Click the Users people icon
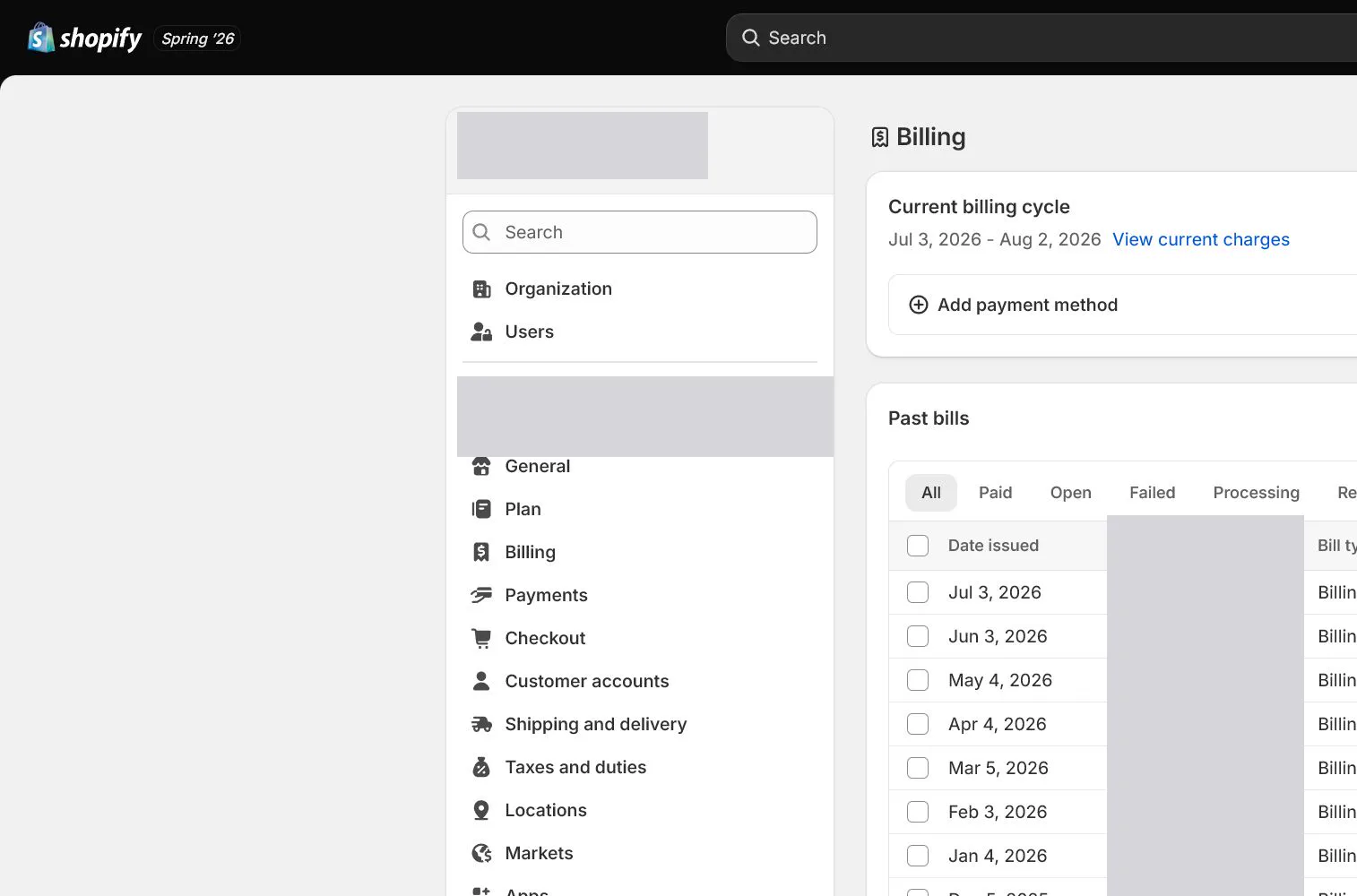The image size is (1357, 896). (x=481, y=332)
